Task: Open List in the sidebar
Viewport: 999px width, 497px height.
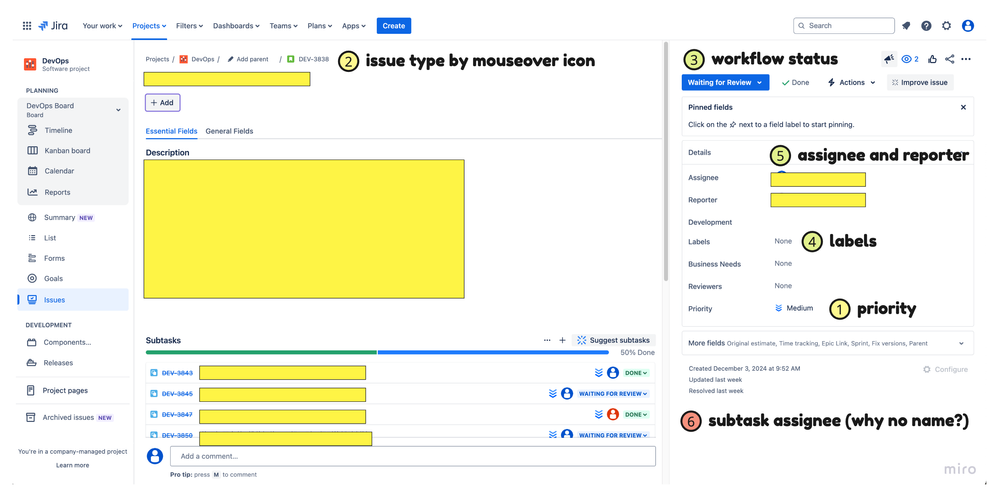Action: click(x=73, y=238)
